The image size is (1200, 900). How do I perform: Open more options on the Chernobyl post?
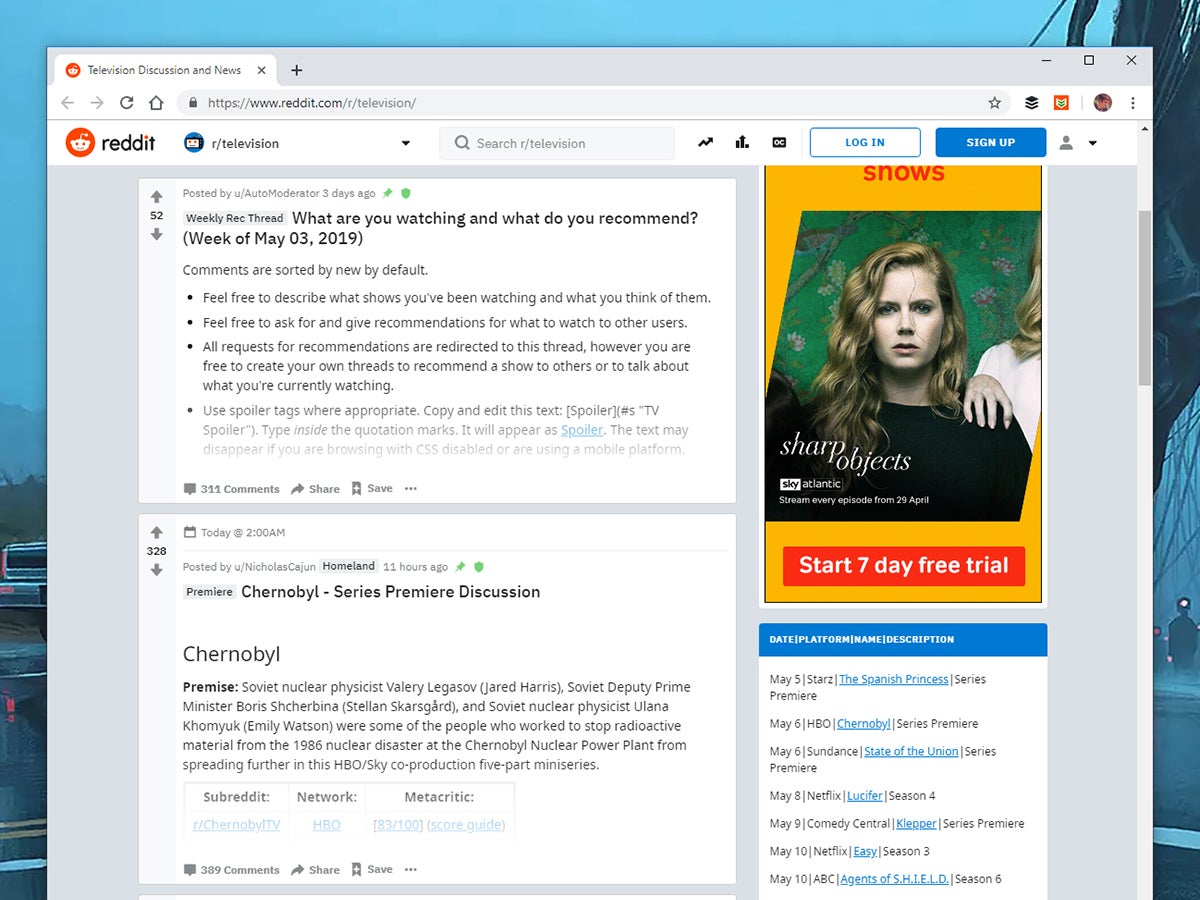[x=410, y=870]
